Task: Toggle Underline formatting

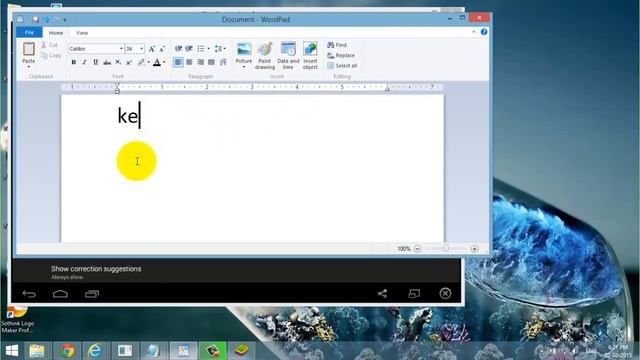Action: (x=96, y=62)
